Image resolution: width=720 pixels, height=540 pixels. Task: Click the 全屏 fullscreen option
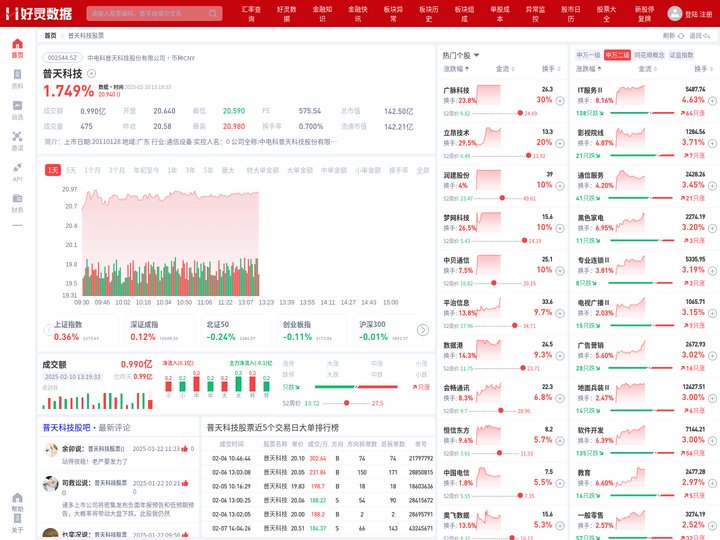[422, 170]
